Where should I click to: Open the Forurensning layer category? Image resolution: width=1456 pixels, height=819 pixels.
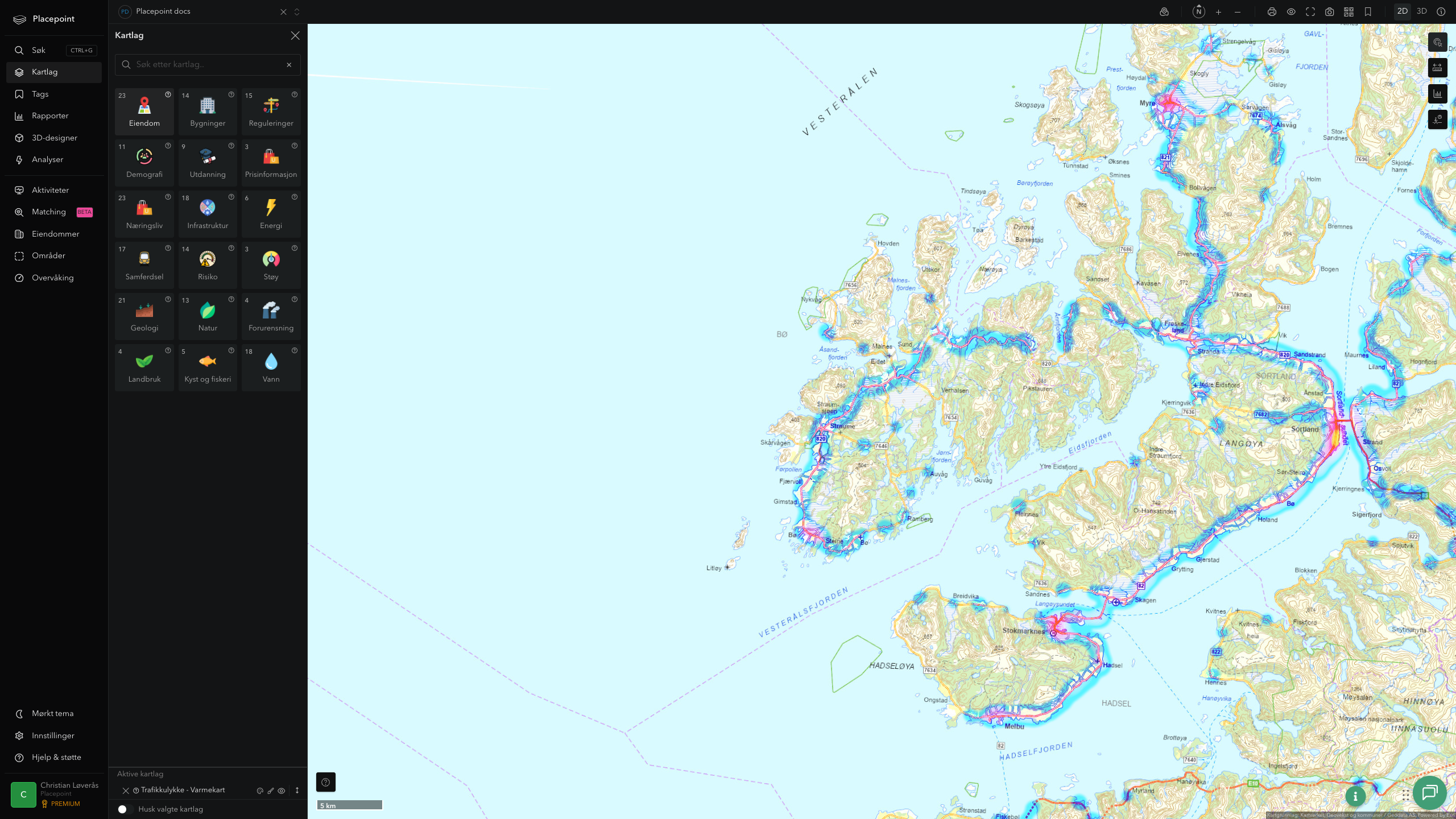(271, 316)
